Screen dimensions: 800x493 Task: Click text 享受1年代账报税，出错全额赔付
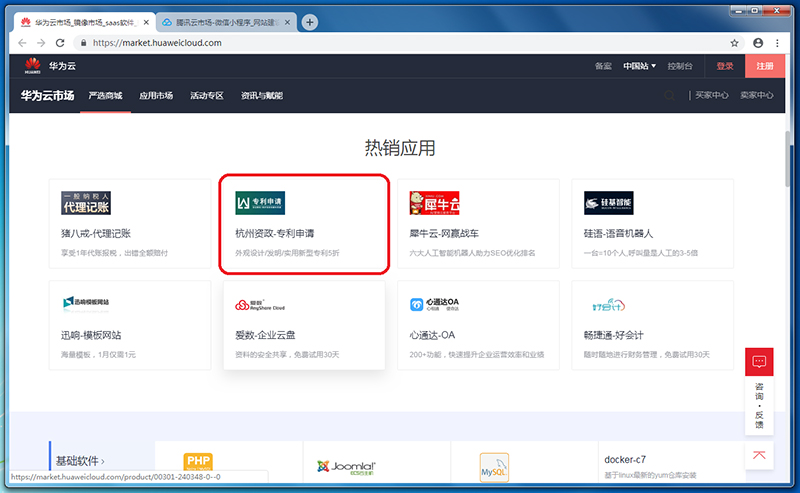pos(114,253)
